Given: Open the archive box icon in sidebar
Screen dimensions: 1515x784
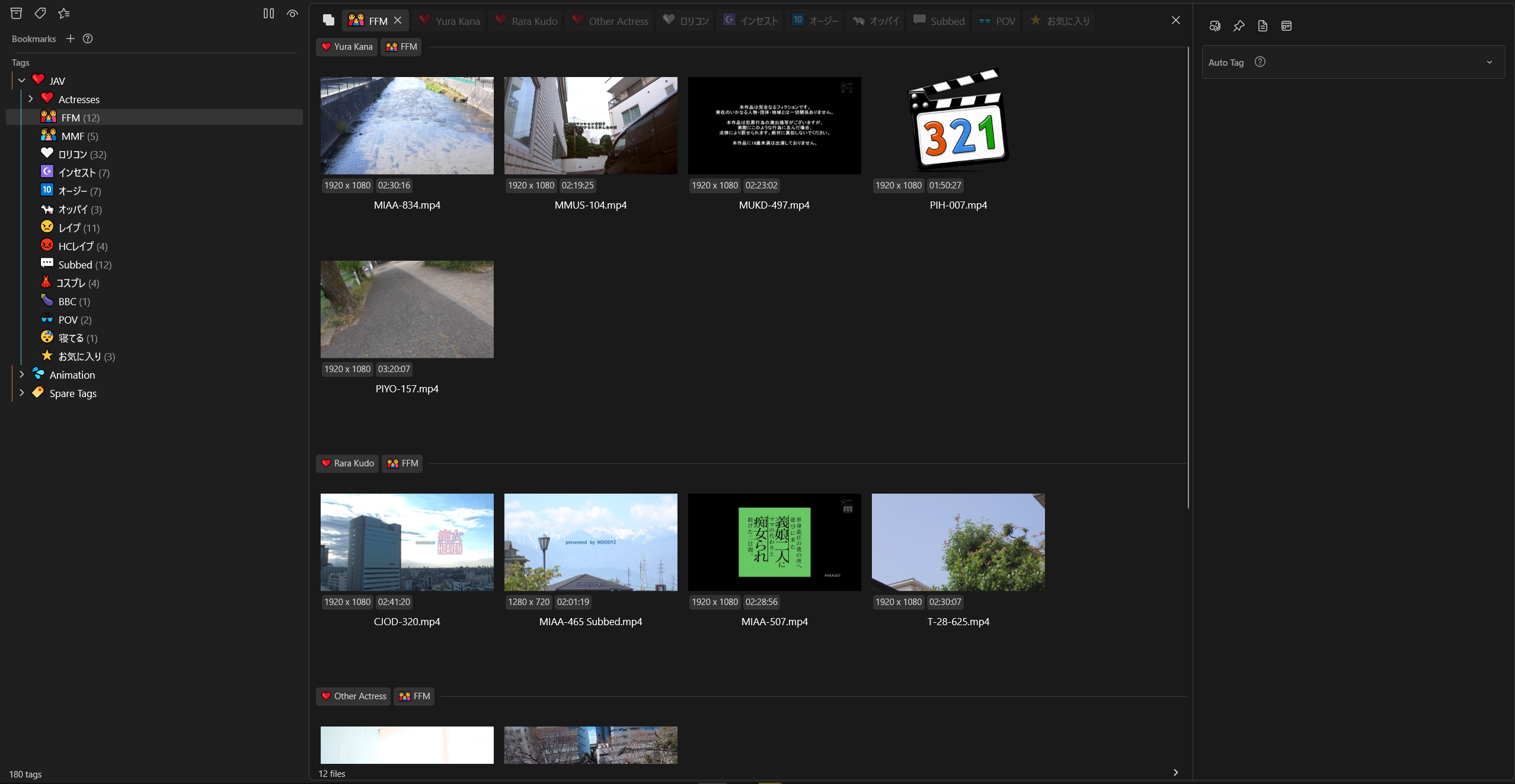Looking at the screenshot, I should 17,13.
